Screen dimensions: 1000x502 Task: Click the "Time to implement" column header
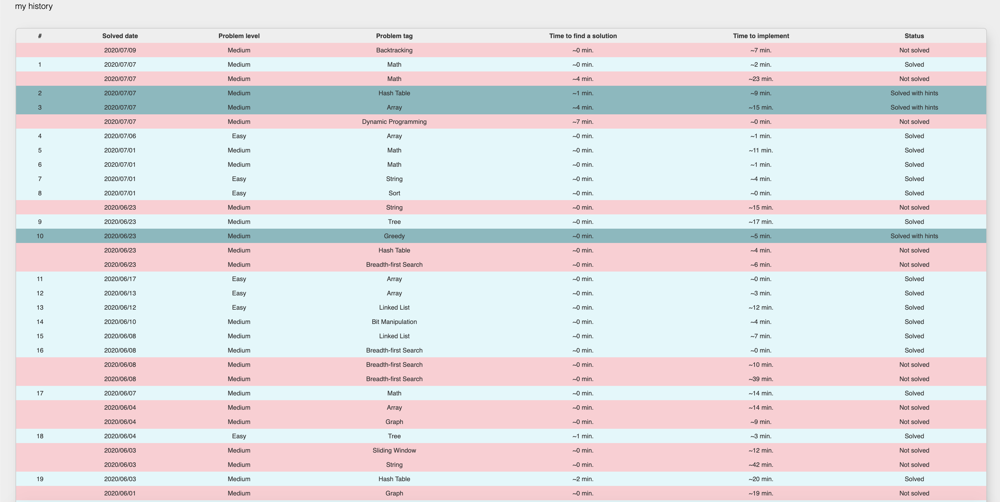[760, 36]
